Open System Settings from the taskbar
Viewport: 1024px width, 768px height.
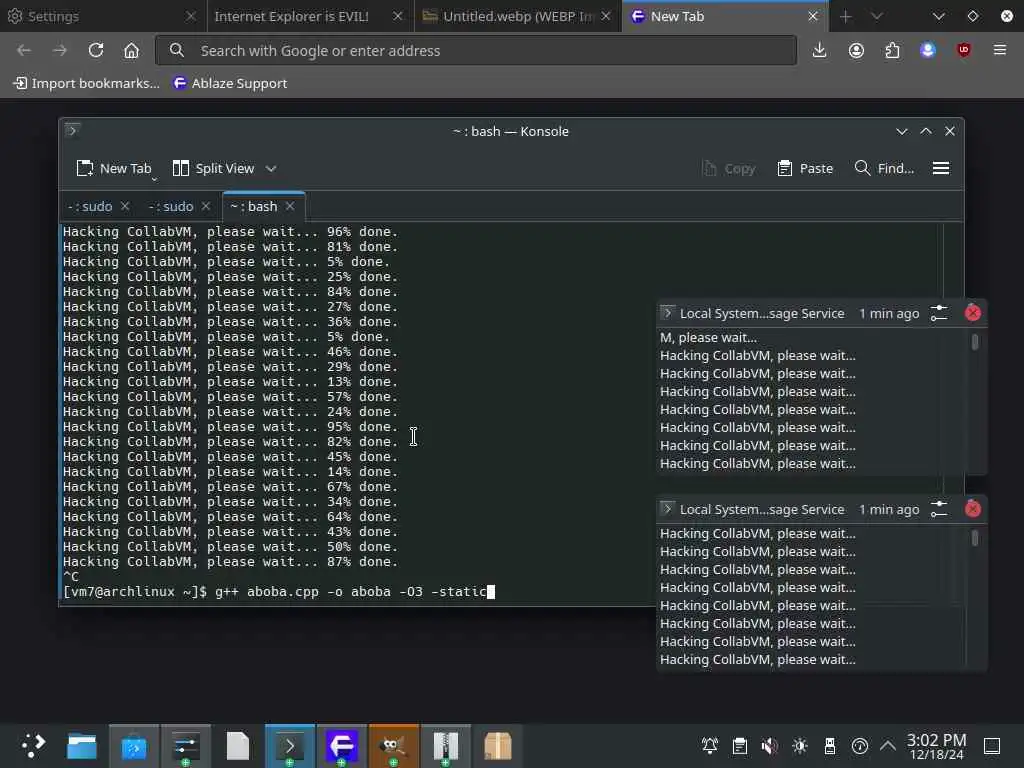pyautogui.click(x=186, y=746)
